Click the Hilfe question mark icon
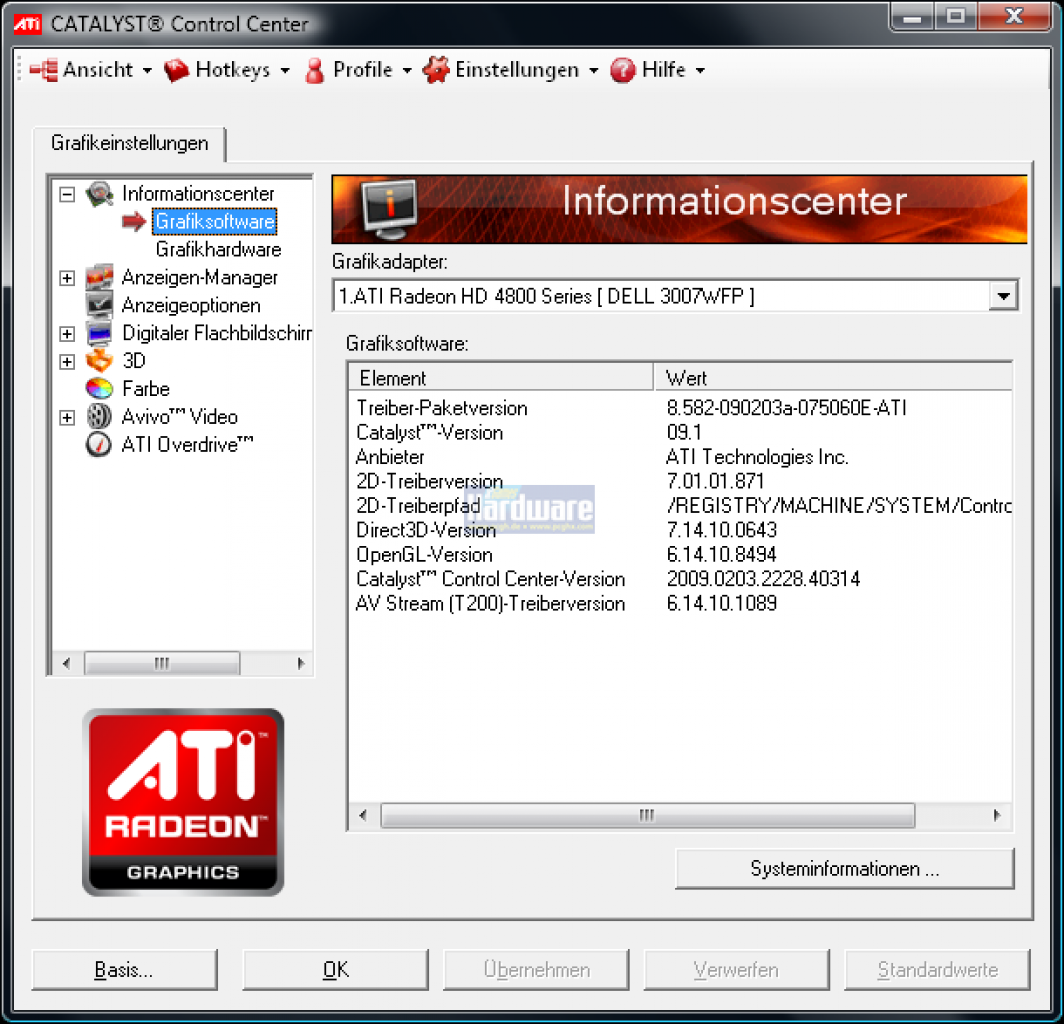 point(622,70)
